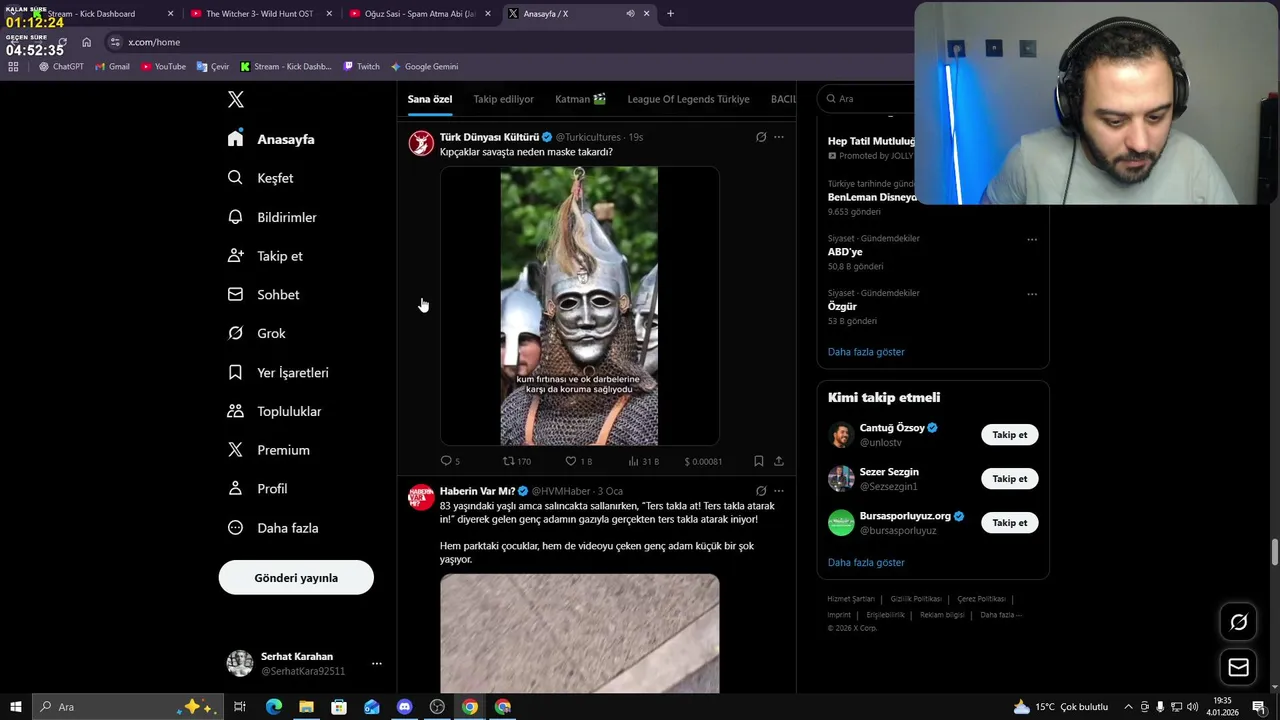1280x720 pixels.
Task: Click the X logo in the sidebar
Action: point(236,99)
